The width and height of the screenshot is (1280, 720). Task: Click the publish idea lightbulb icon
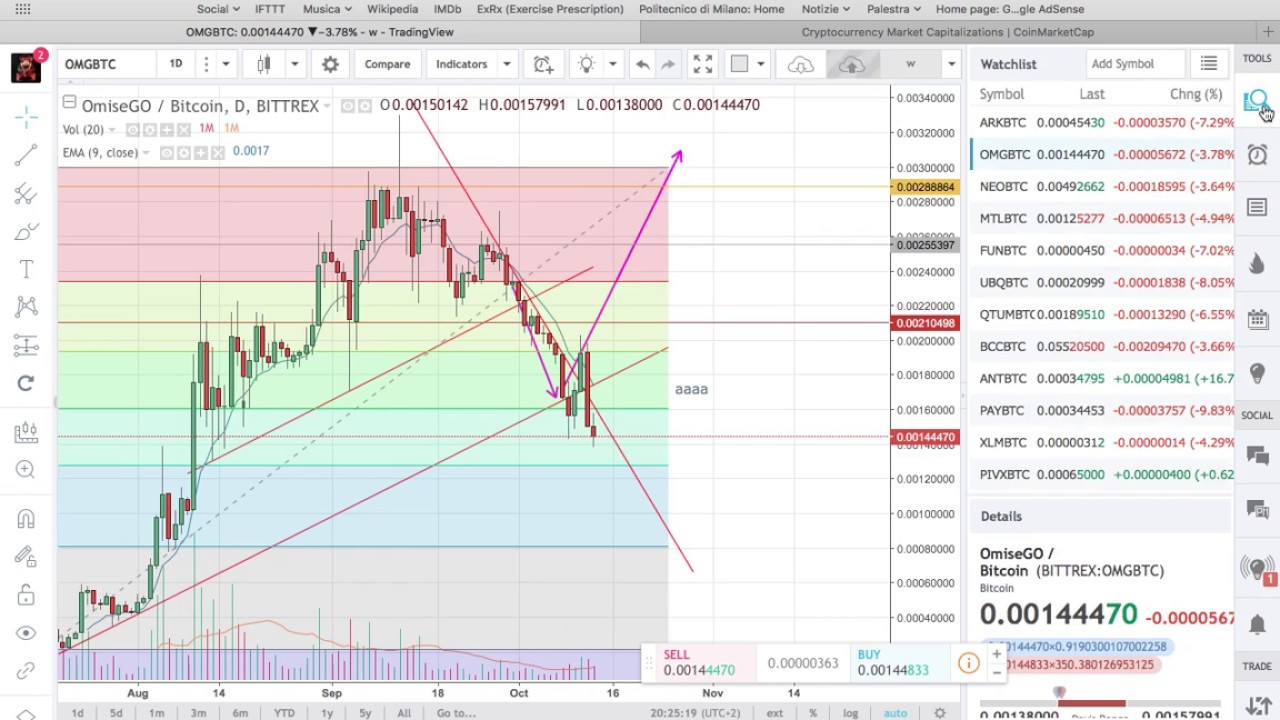(x=586, y=64)
